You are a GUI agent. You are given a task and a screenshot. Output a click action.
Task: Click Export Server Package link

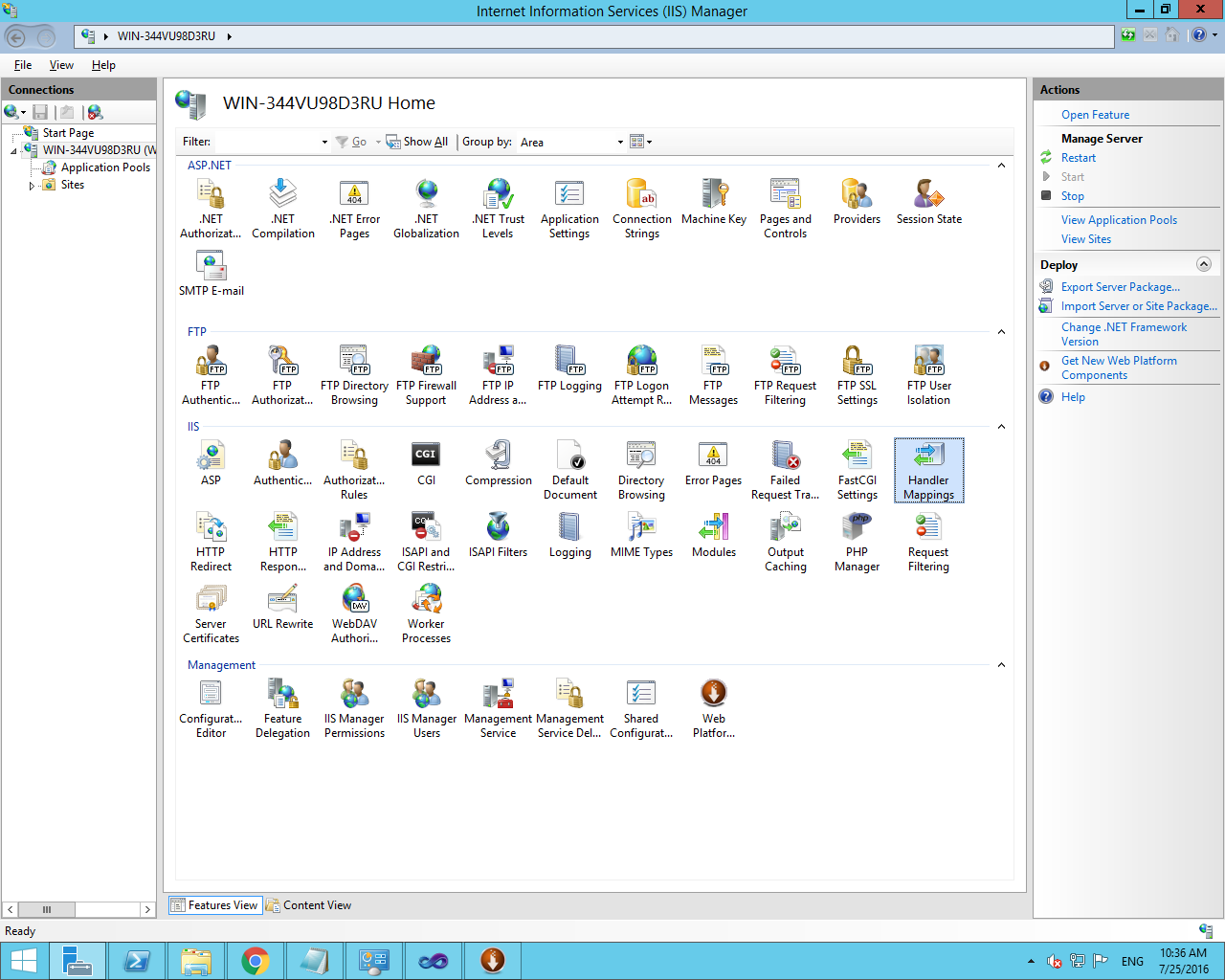click(1120, 287)
